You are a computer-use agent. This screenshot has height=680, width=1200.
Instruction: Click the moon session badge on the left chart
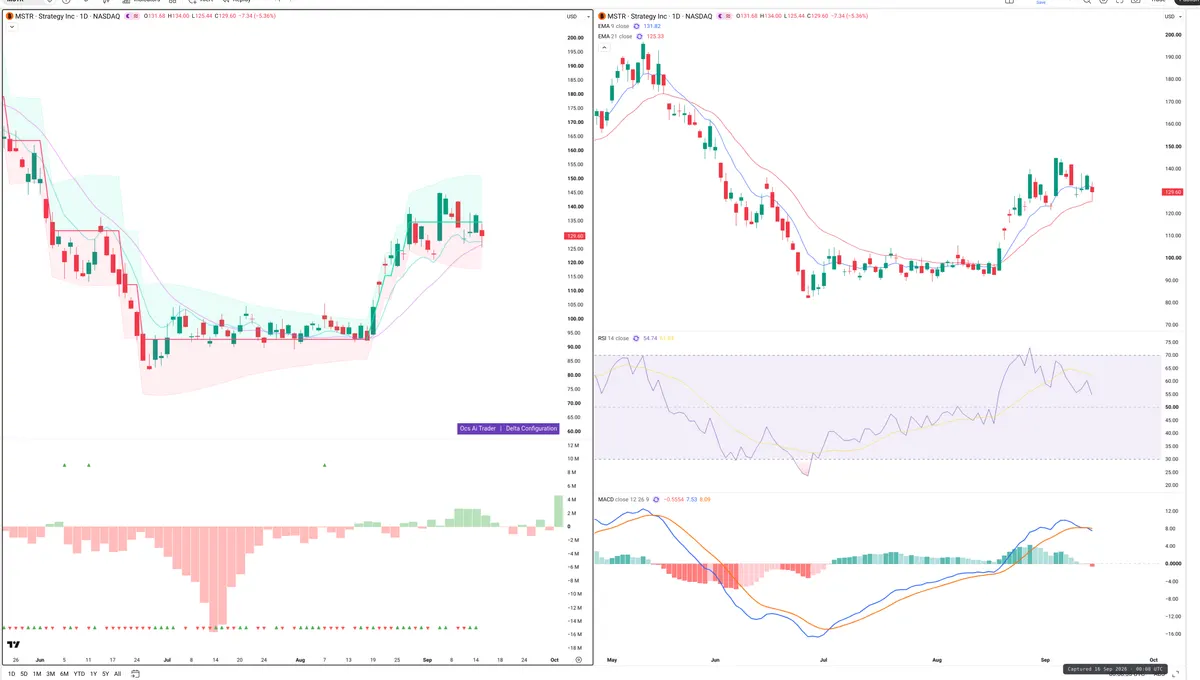click(x=128, y=16)
